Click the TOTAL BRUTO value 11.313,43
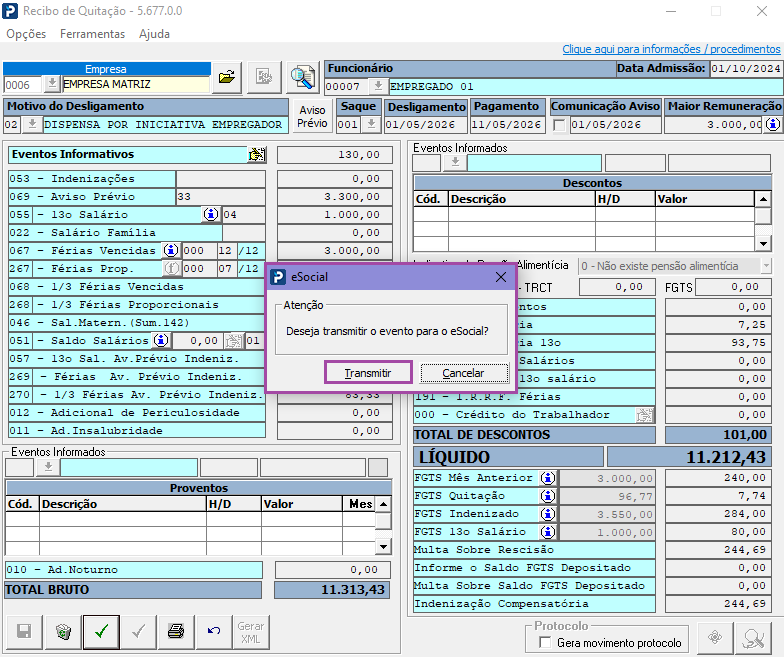 332,590
